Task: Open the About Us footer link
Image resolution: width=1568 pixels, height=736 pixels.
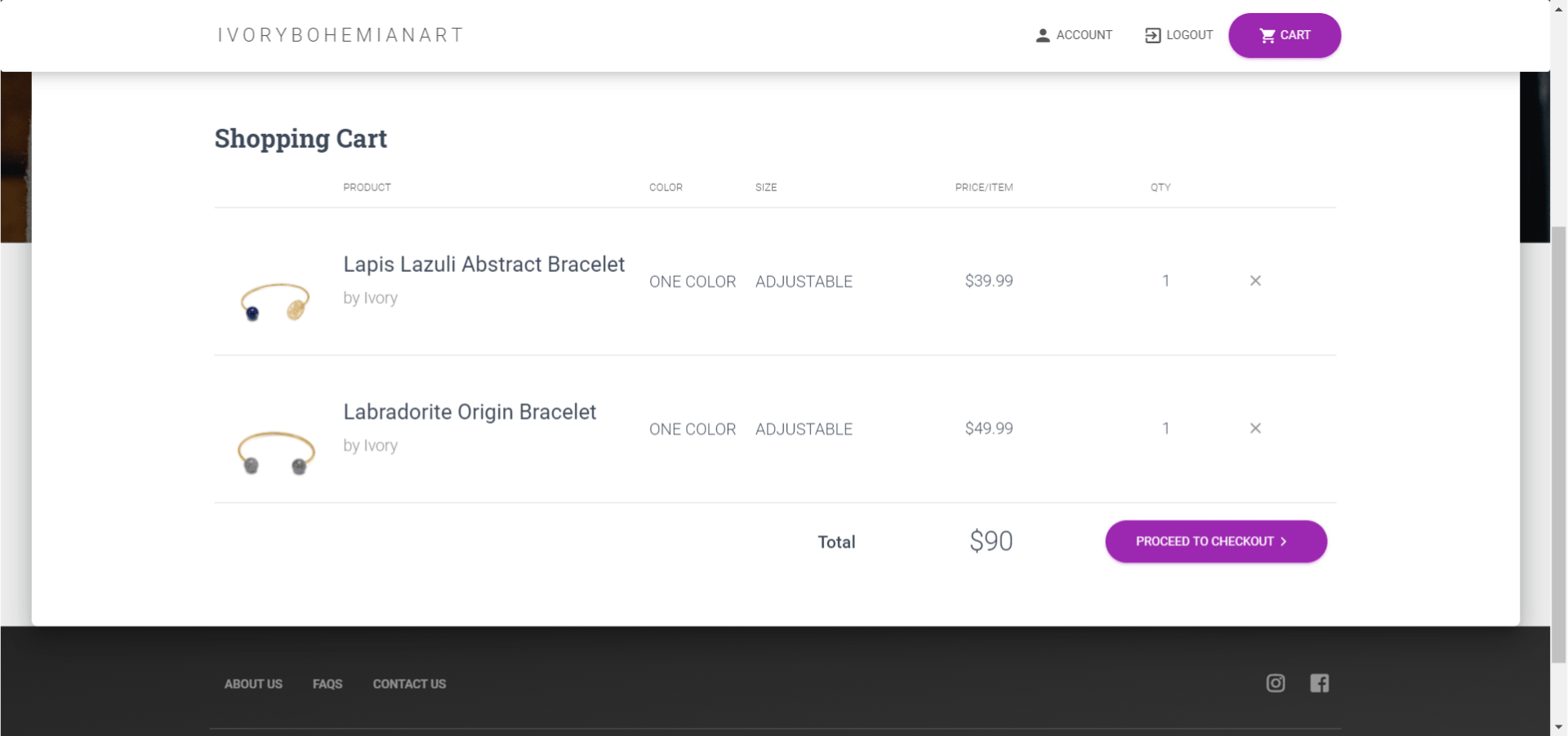Action: 253,684
